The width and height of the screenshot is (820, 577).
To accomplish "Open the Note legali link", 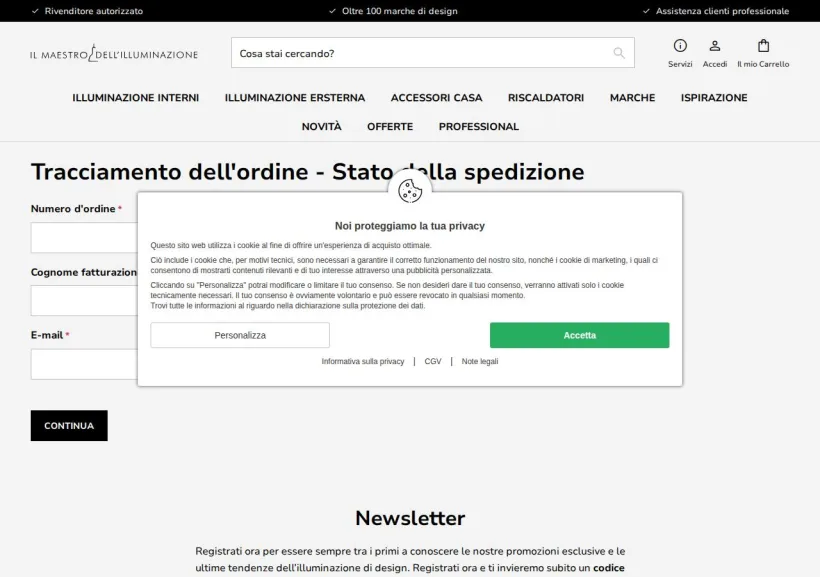I will coord(480,361).
